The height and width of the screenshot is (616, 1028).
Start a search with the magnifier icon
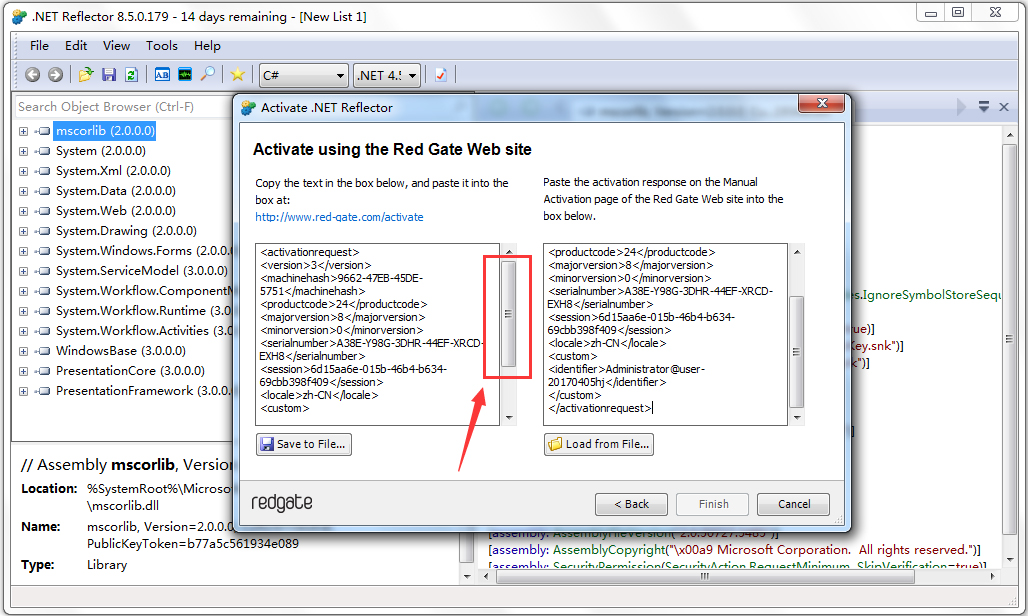pos(208,75)
